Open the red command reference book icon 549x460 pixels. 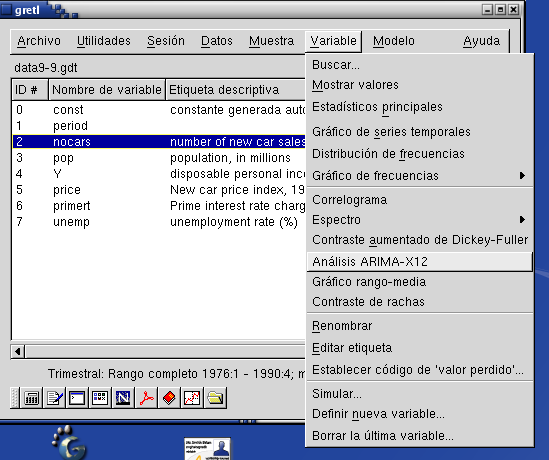[169, 398]
